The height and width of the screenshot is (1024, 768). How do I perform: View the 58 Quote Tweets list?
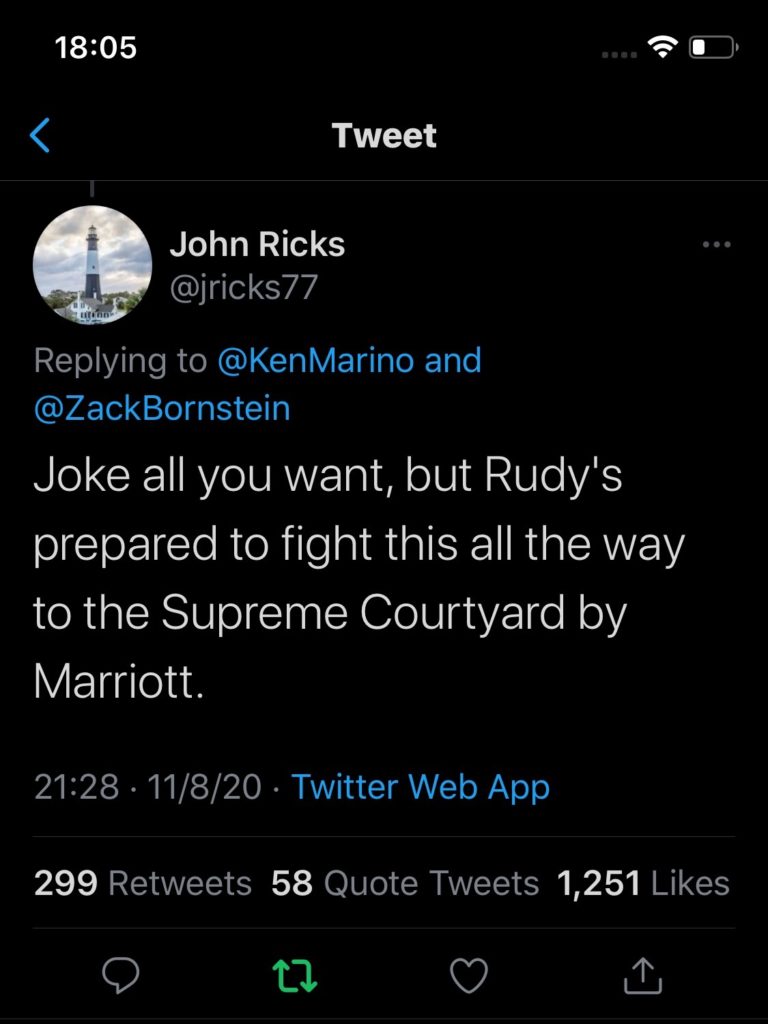point(405,883)
